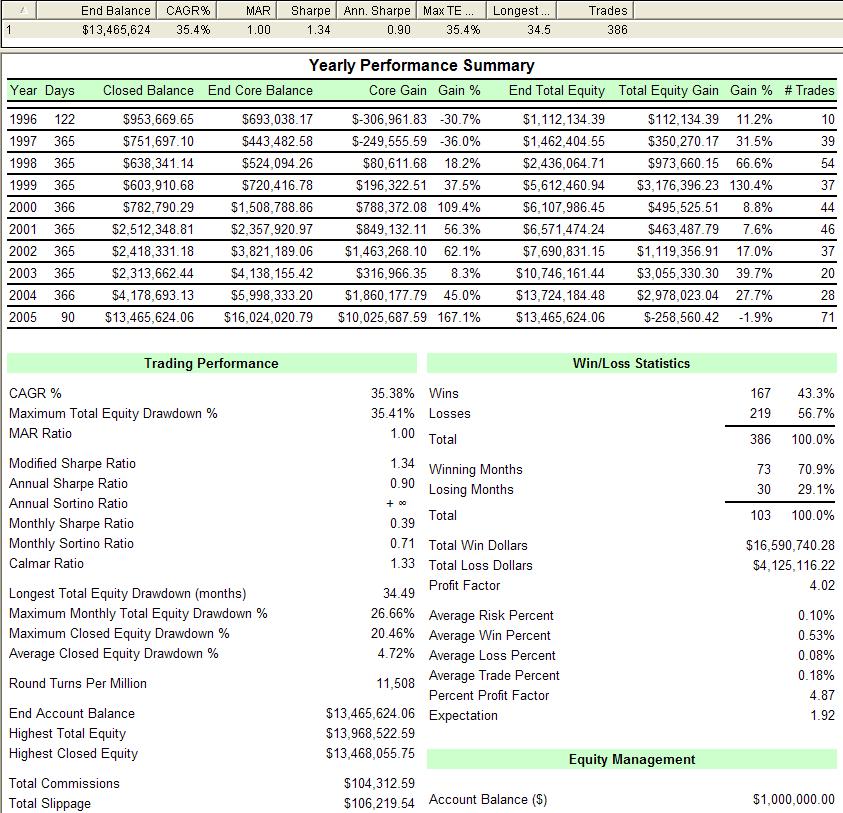This screenshot has height=813, width=843.
Task: Click the sort arrow column header
Action: [x=22, y=10]
